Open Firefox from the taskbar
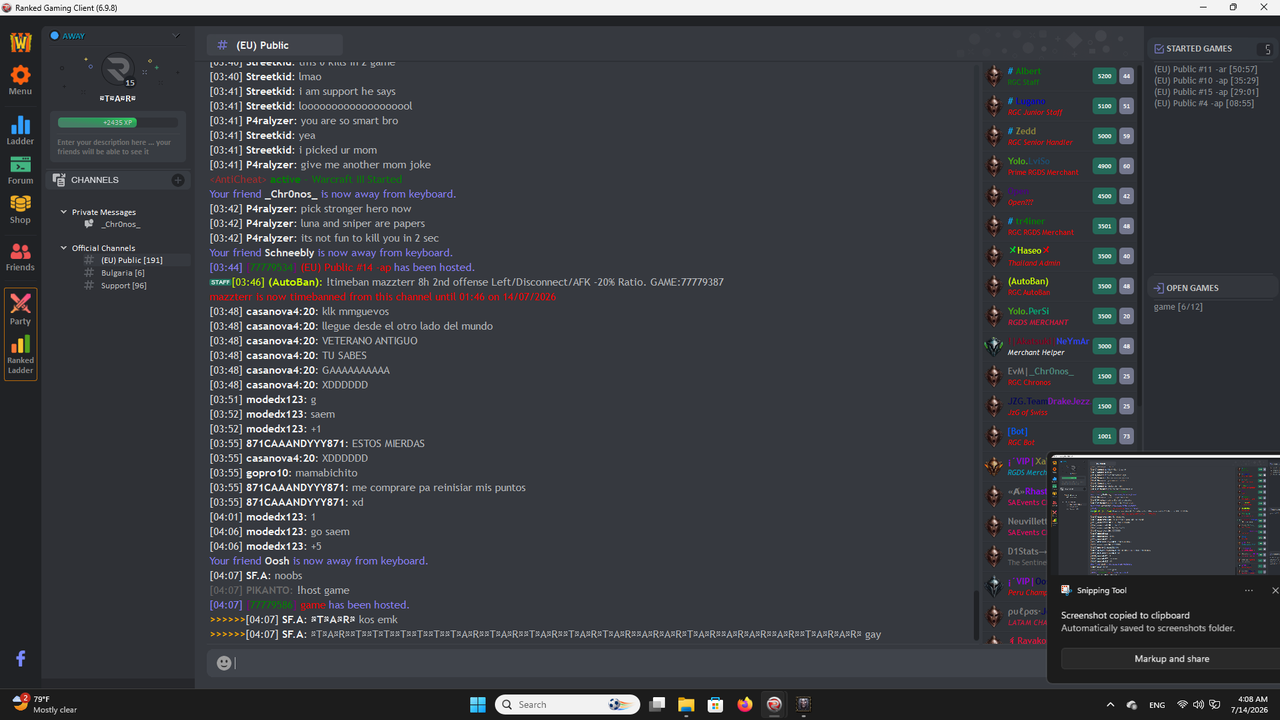This screenshot has height=720, width=1280. tap(745, 704)
